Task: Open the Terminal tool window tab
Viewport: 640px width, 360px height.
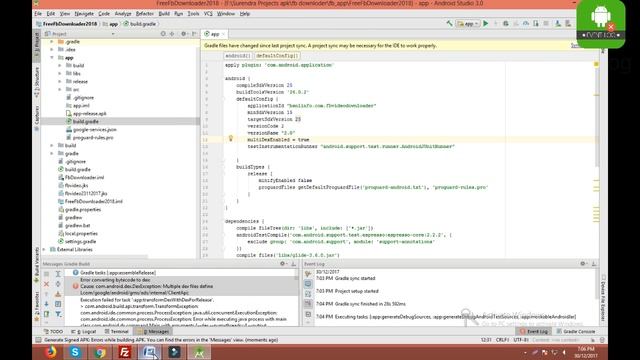Action: point(116,331)
